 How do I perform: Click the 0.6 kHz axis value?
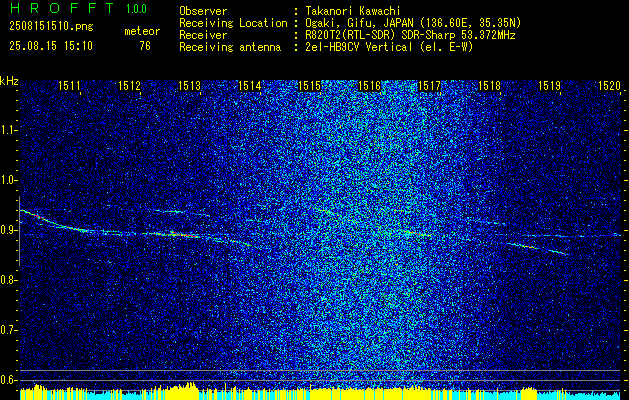coord(8,380)
